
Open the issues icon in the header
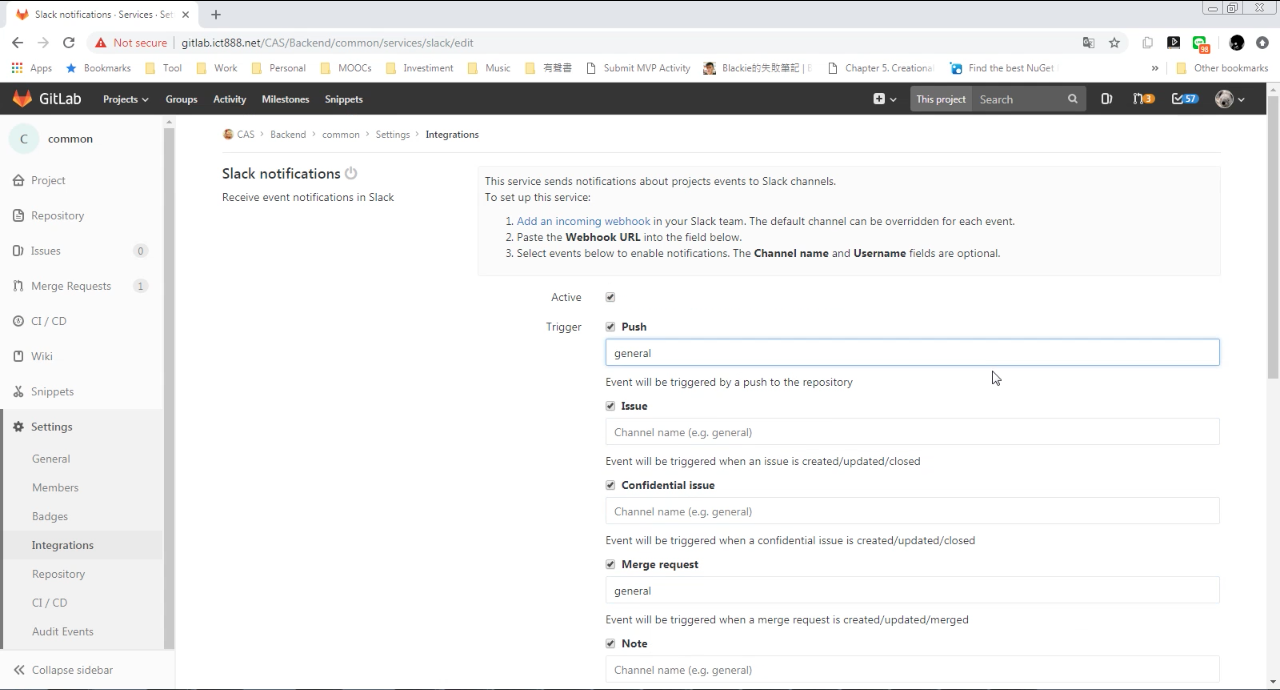pos(1106,99)
